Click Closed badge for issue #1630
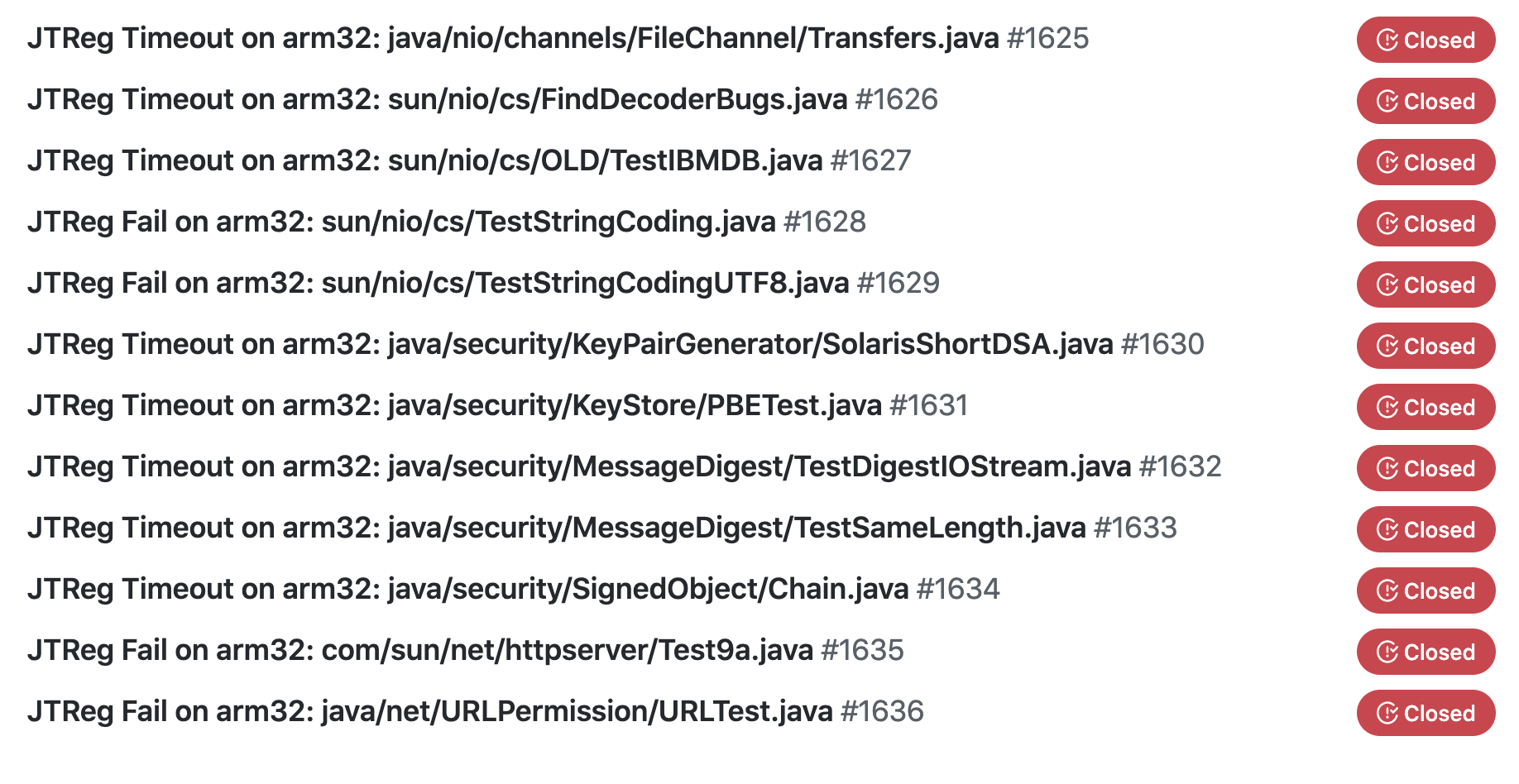 pos(1426,346)
